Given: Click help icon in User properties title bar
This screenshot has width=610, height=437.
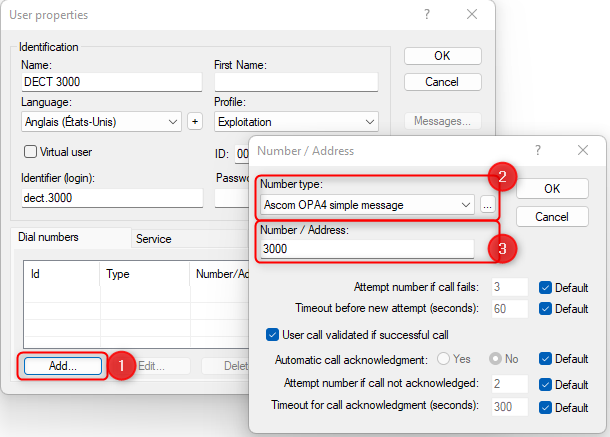Looking at the screenshot, I should 428,16.
